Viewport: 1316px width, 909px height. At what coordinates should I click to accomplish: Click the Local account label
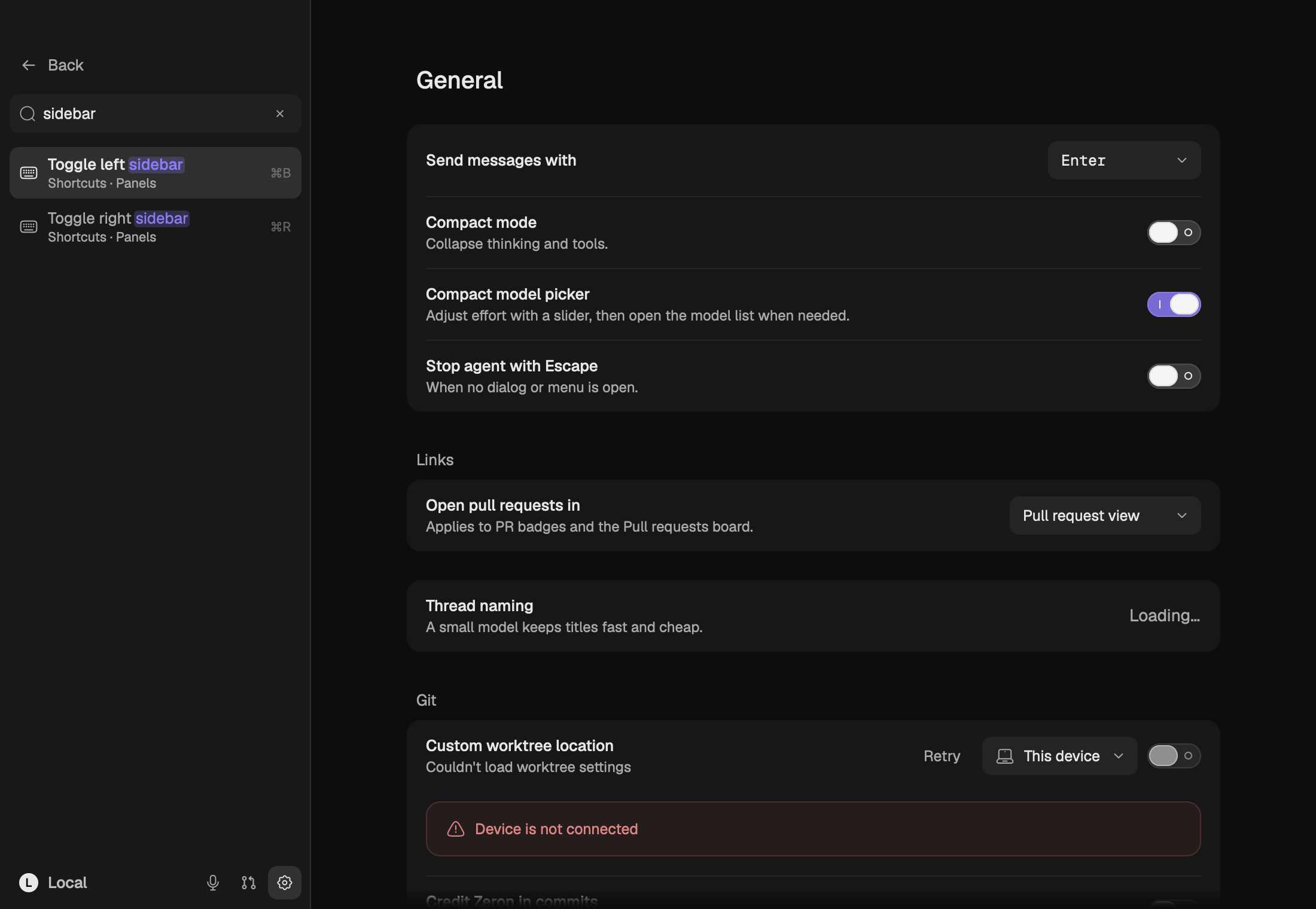click(67, 883)
